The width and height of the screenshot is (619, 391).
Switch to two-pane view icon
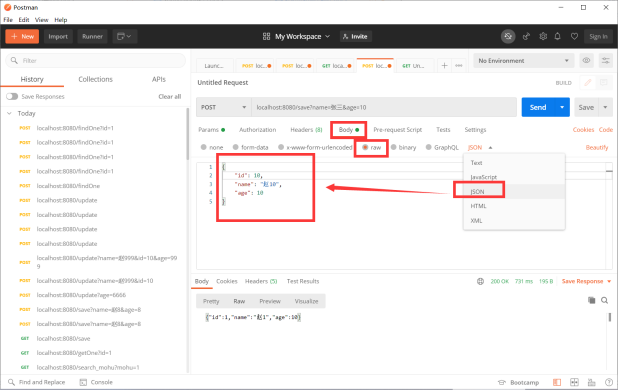click(574, 382)
